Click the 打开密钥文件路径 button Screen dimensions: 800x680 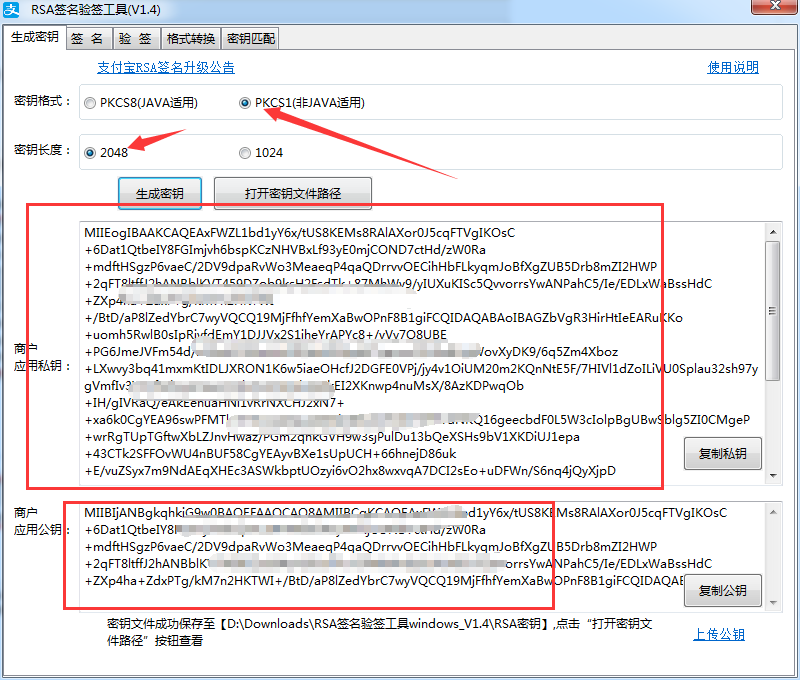(293, 193)
